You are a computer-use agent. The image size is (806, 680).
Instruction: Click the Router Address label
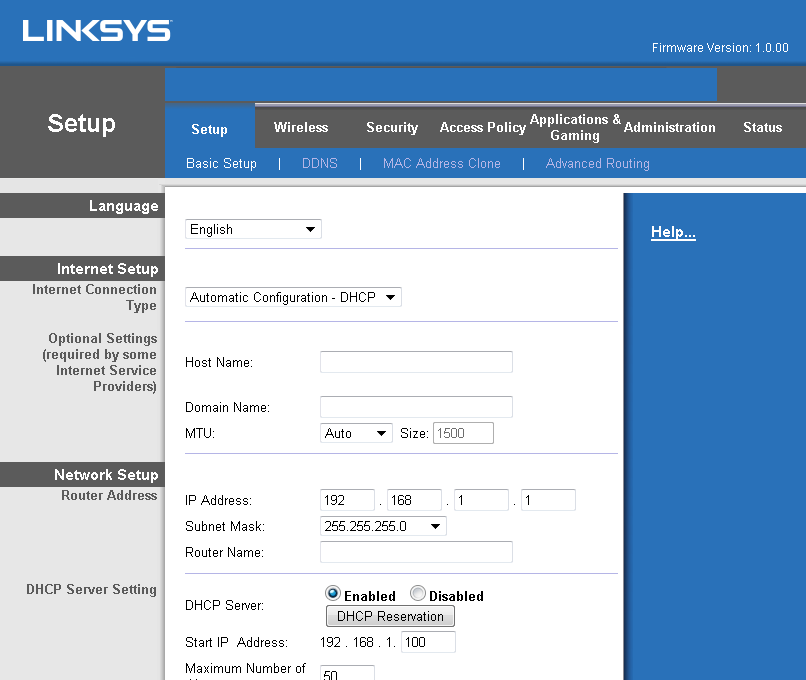[109, 495]
